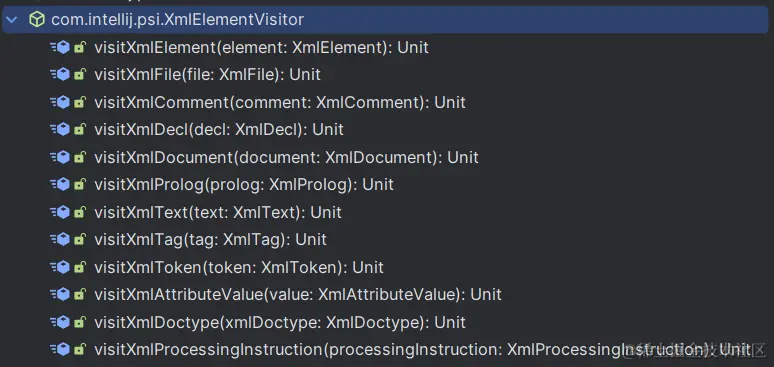Select the visitXmlProcessingInstruction method entry
Image resolution: width=774 pixels, height=367 pixels.
[x=423, y=350]
